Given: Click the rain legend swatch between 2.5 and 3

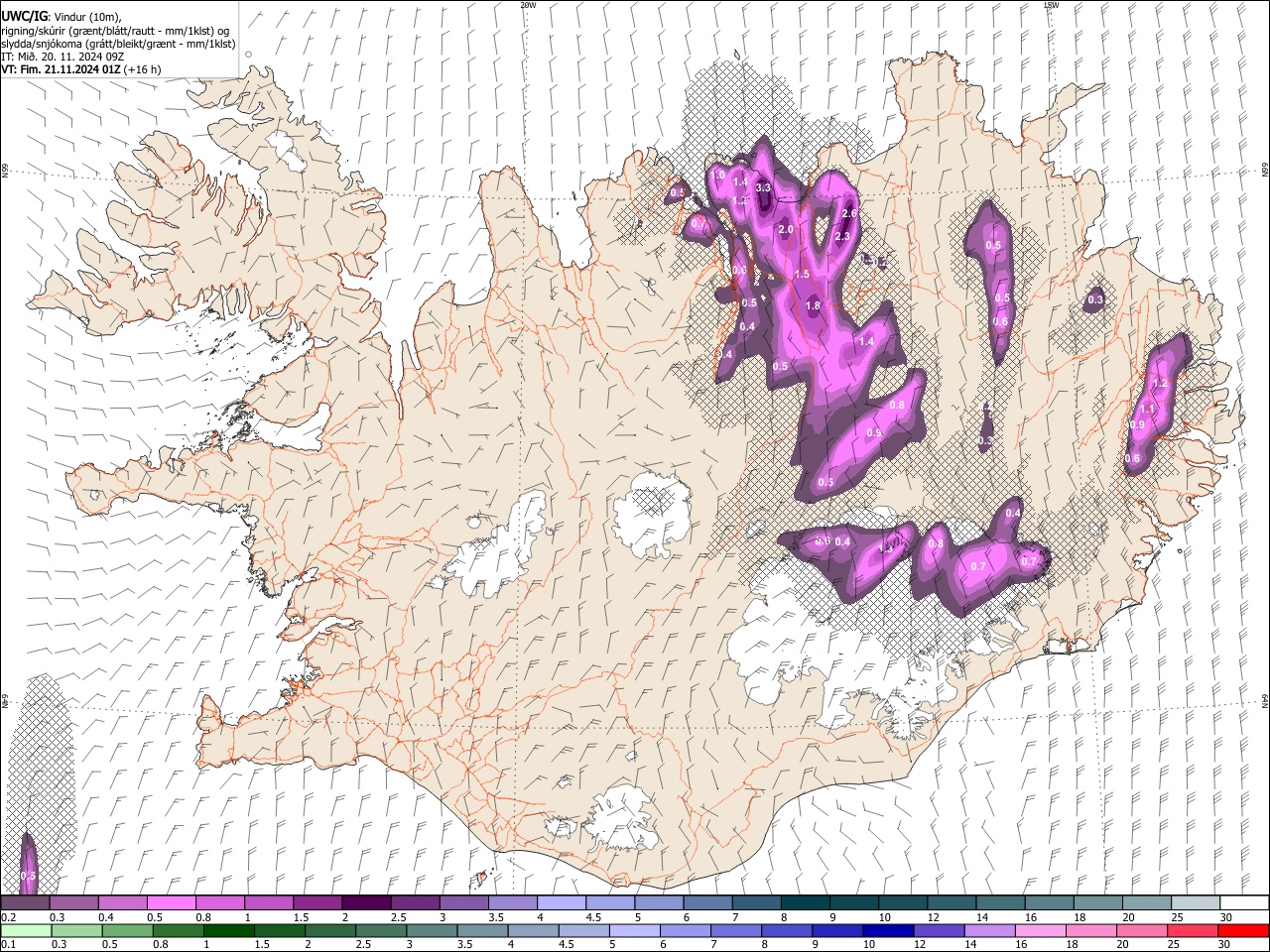Looking at the screenshot, I should 381,930.
